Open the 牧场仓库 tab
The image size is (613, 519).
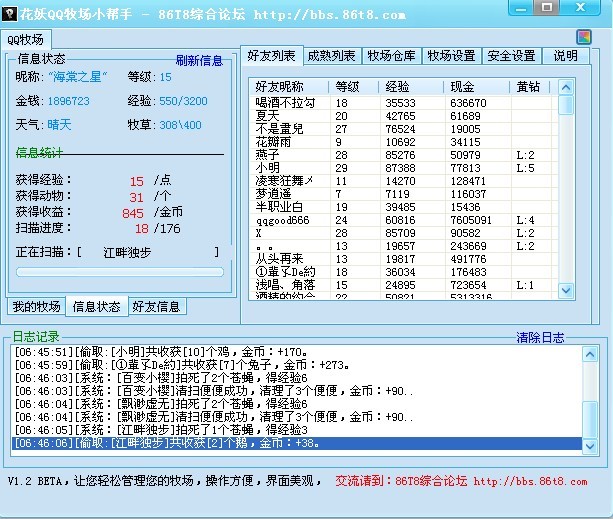pos(391,56)
